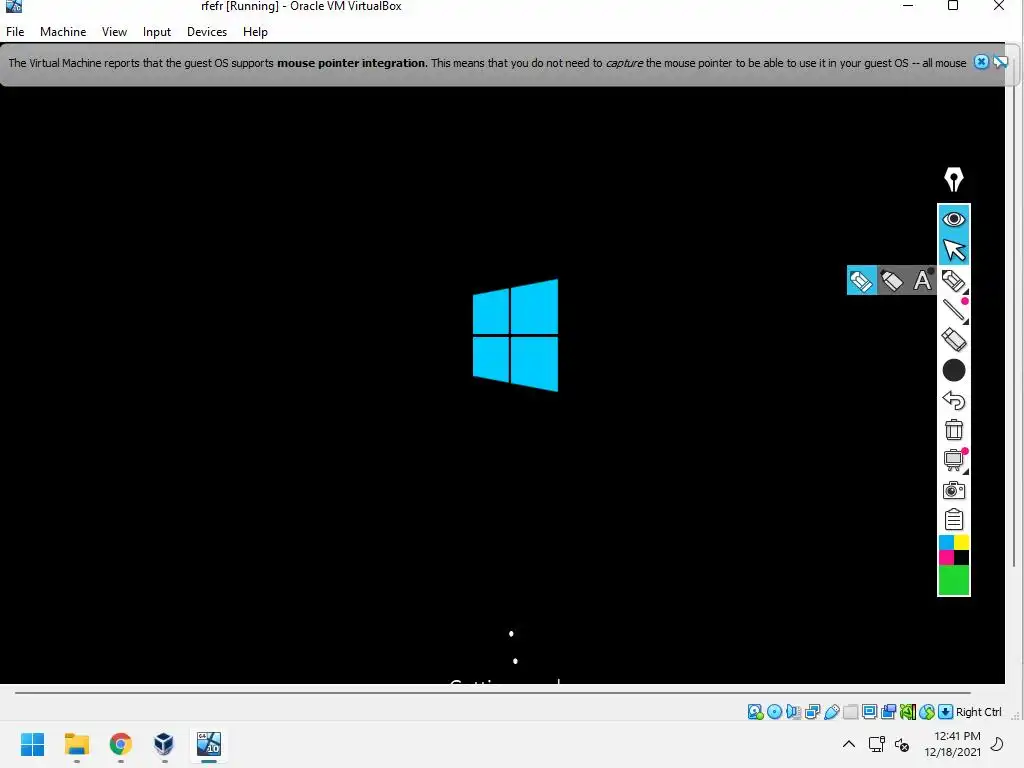Select the pencil tool in the main toolbar
Screen dimensions: 1024x768
pos(953,281)
